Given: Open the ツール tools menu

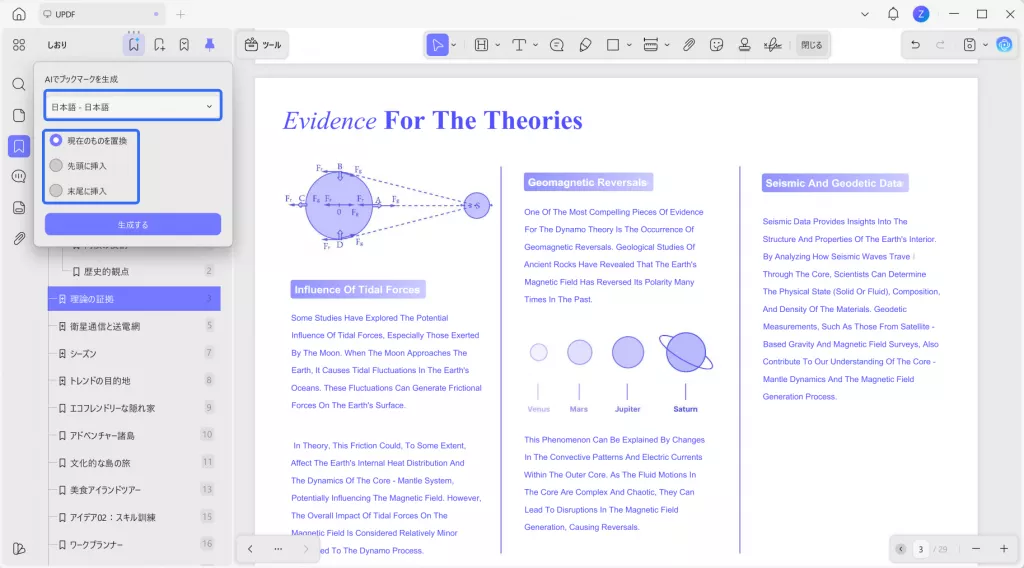Looking at the screenshot, I should tap(263, 45).
